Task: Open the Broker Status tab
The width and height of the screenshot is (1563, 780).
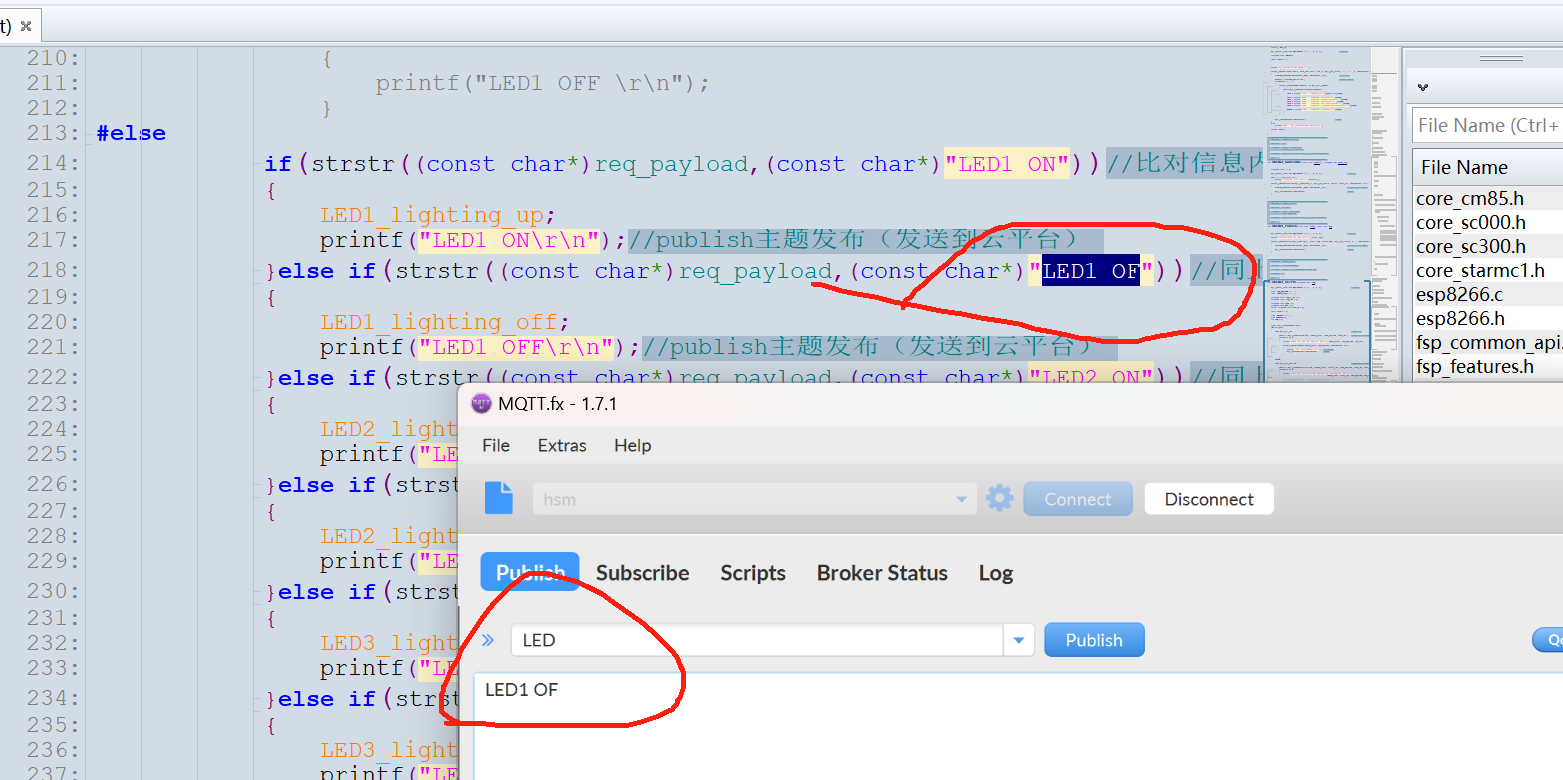Action: (x=882, y=573)
